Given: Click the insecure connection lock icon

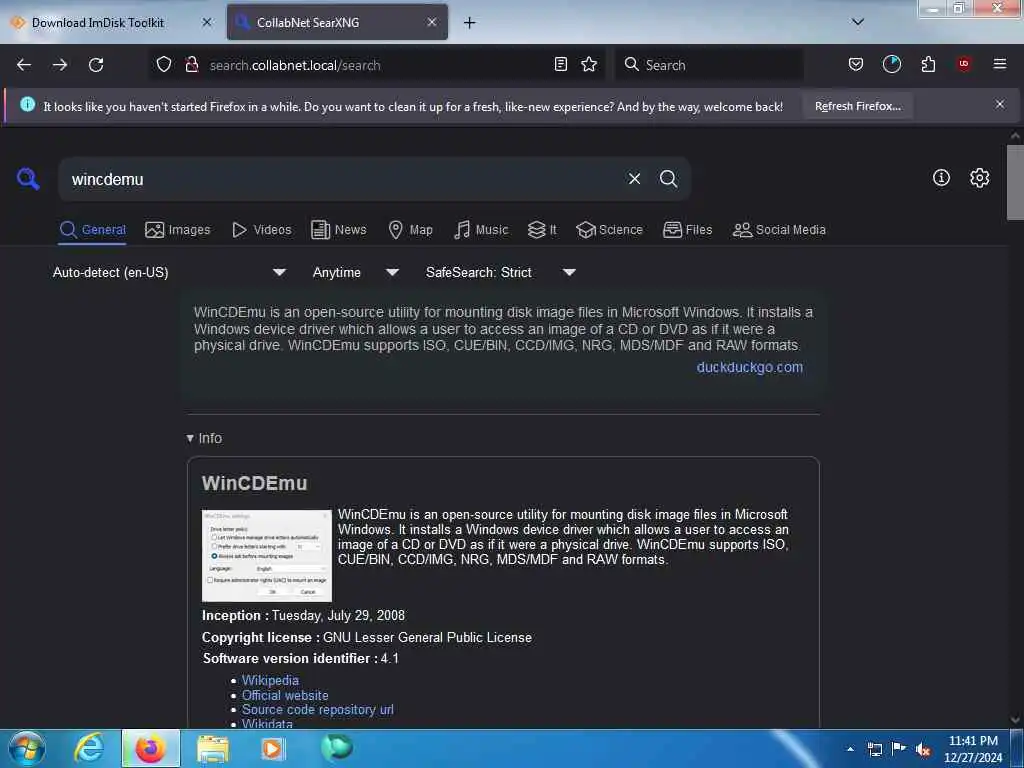Looking at the screenshot, I should (191, 65).
